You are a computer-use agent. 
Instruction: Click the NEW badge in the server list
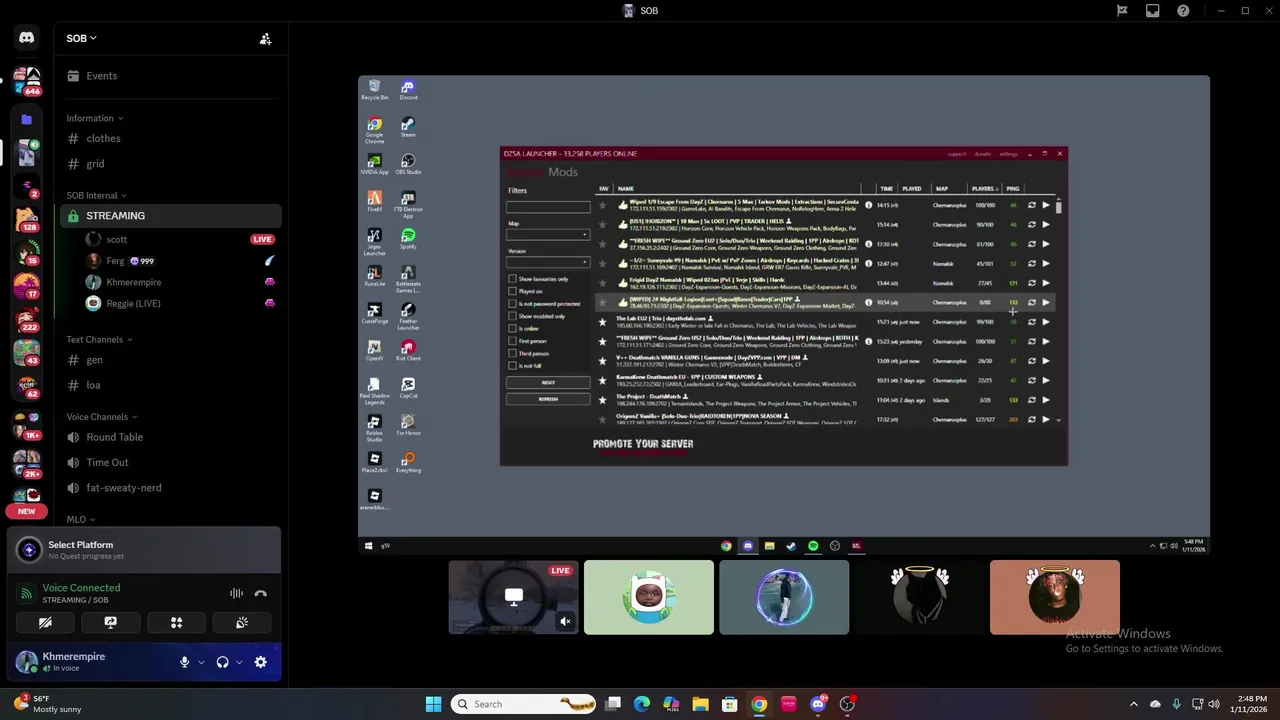coord(27,511)
